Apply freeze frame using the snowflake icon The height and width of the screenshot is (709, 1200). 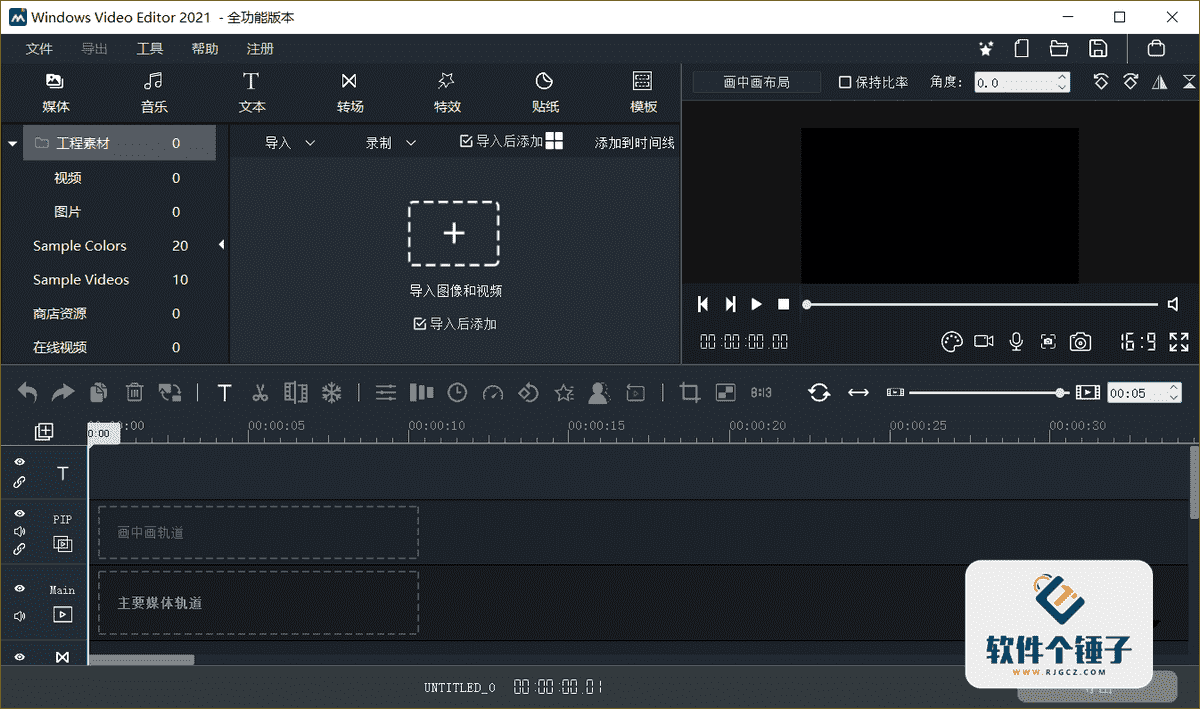tap(332, 392)
